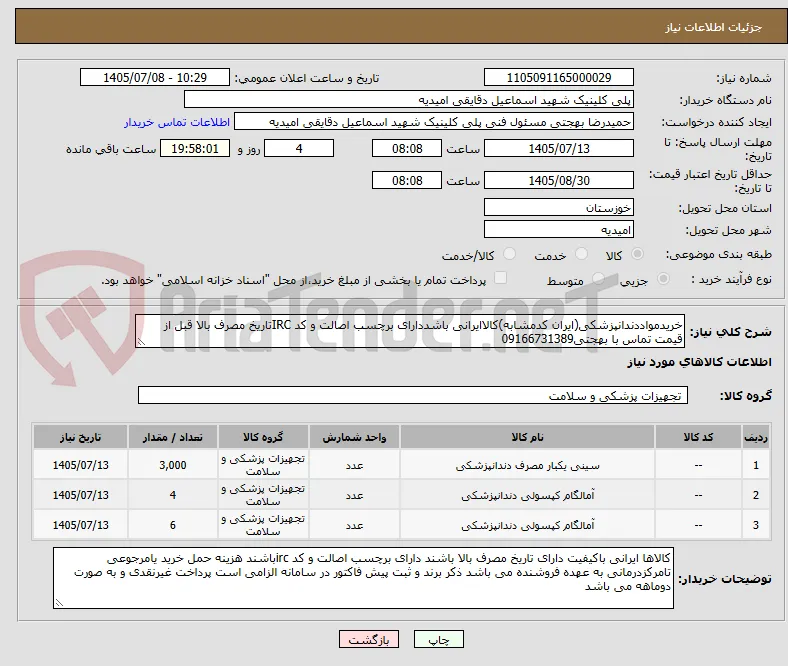This screenshot has width=788, height=666.
Task: Select the خدمت radio button
Action: [581, 254]
